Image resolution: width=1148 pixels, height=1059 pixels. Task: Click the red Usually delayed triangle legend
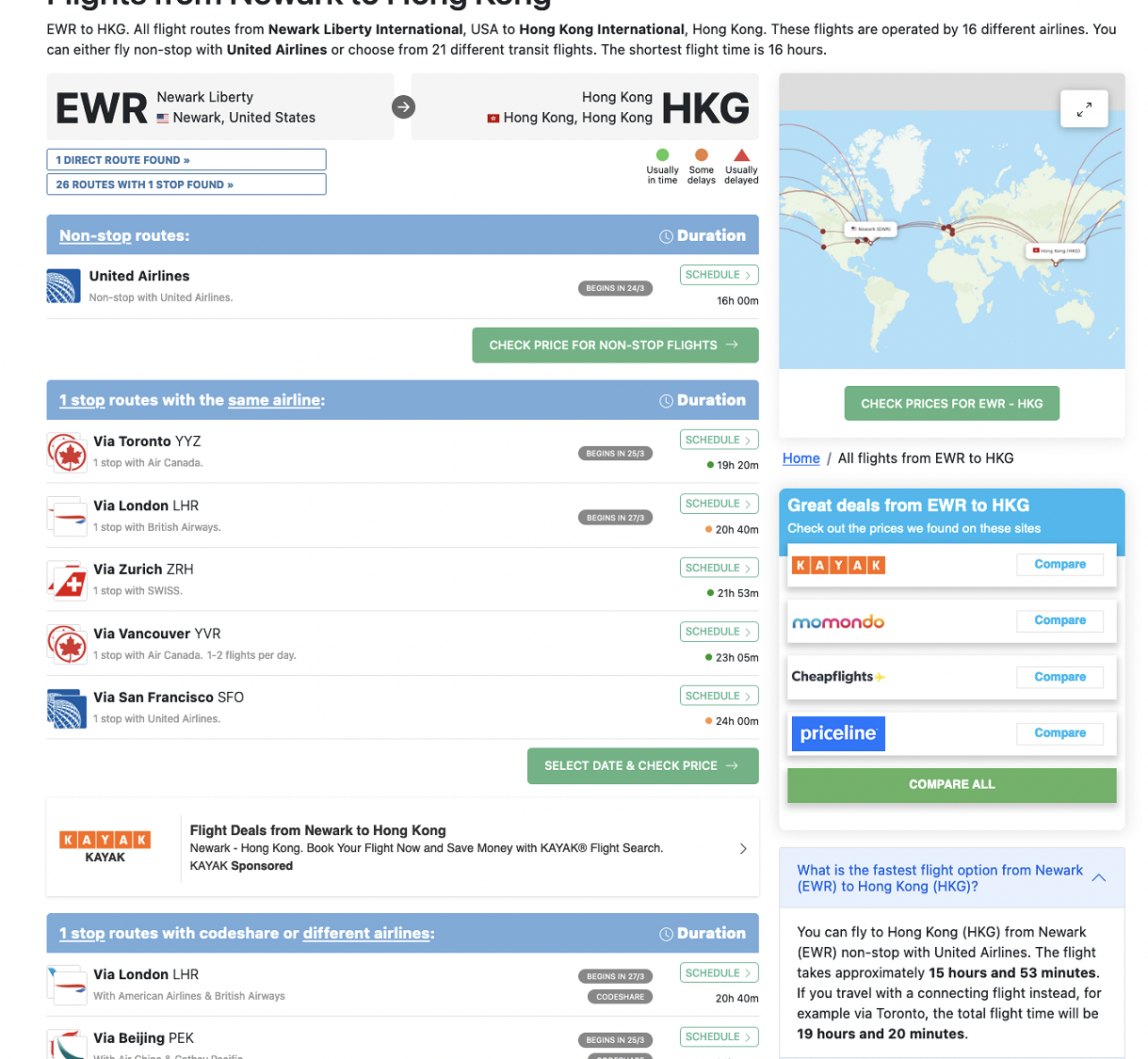click(x=741, y=155)
